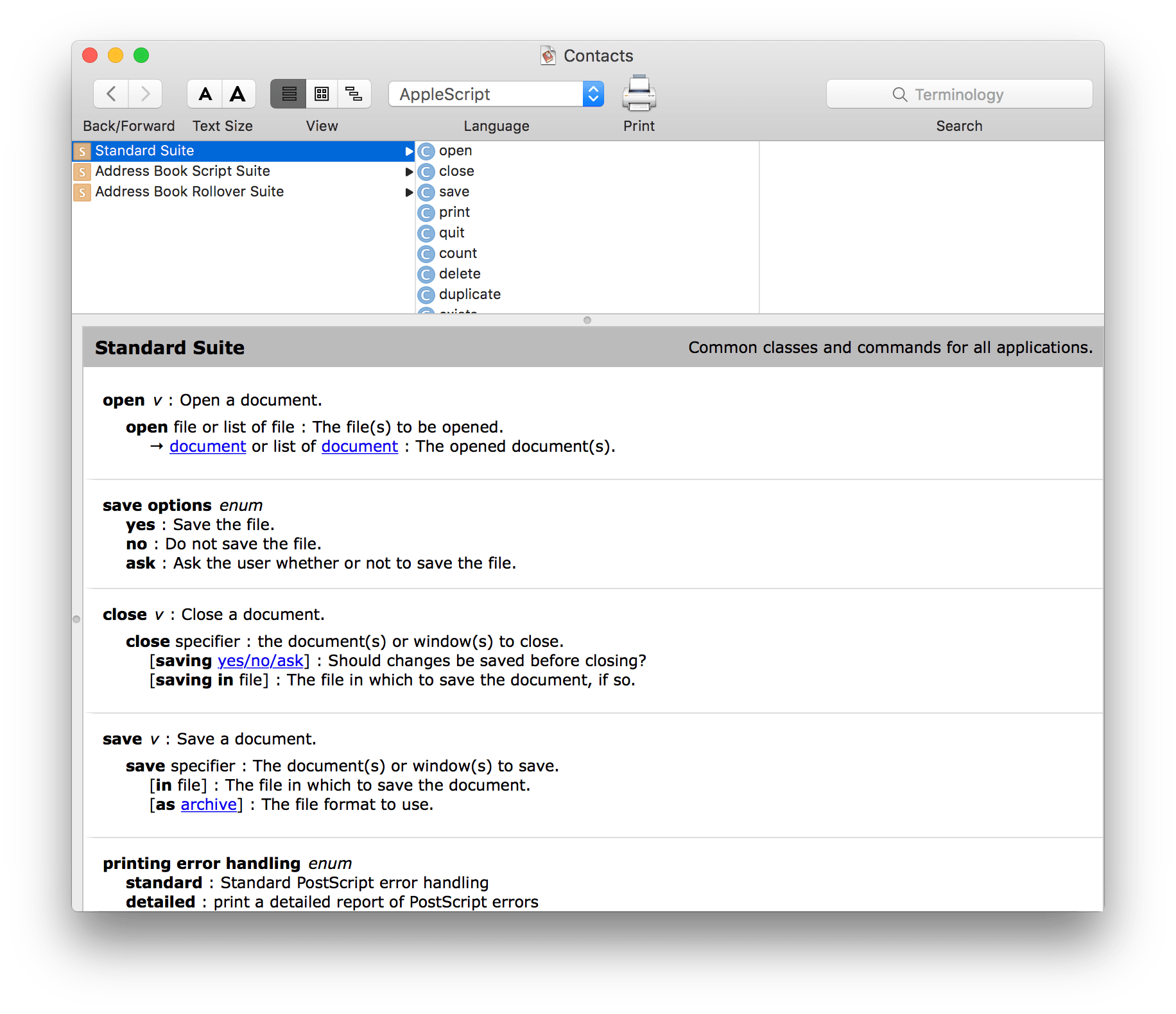Screen dimensions: 1176x1014
Task: Click the Address Book Script Suite icon
Action: tap(82, 172)
